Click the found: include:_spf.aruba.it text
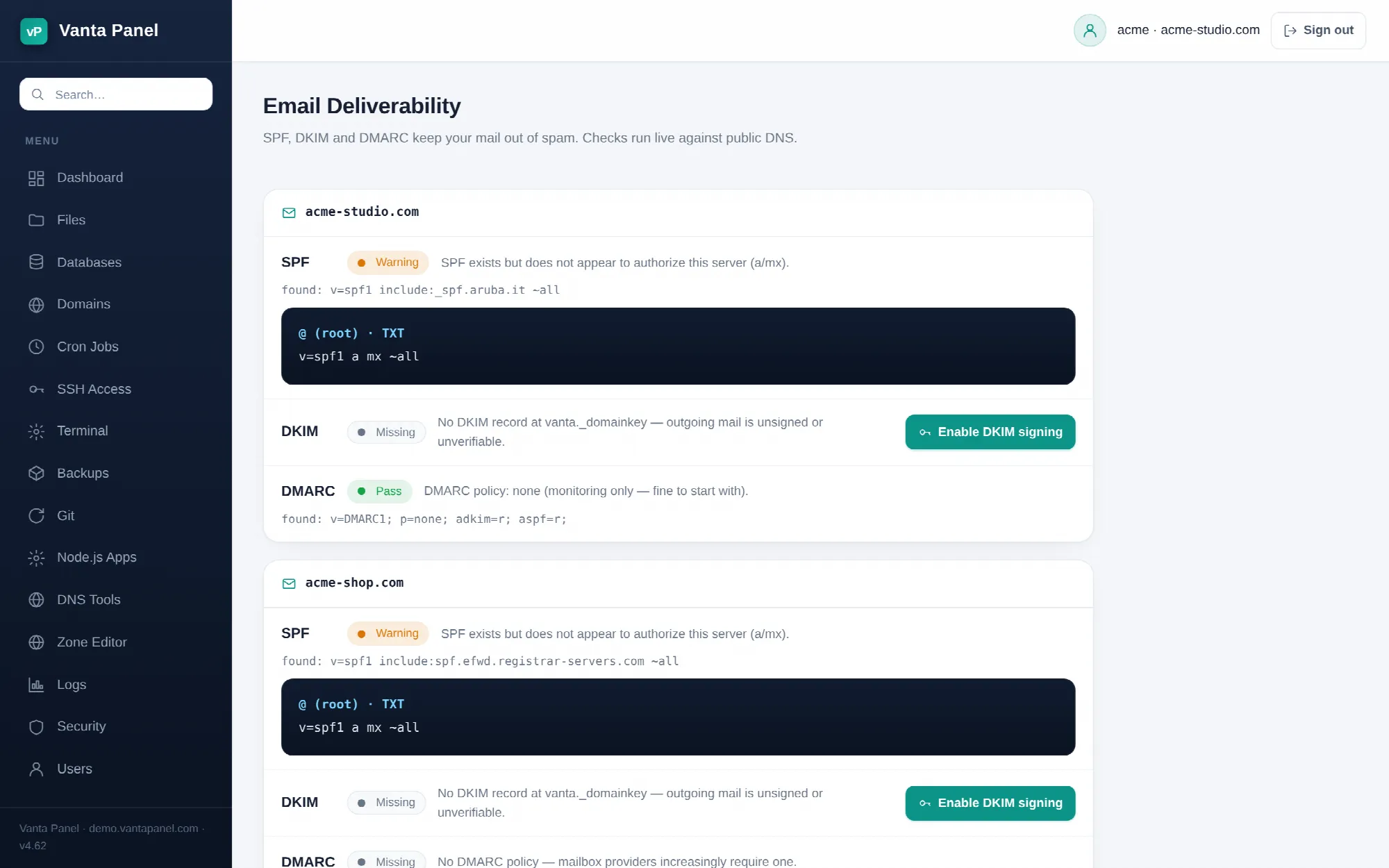Viewport: 1389px width, 868px height. click(x=420, y=290)
